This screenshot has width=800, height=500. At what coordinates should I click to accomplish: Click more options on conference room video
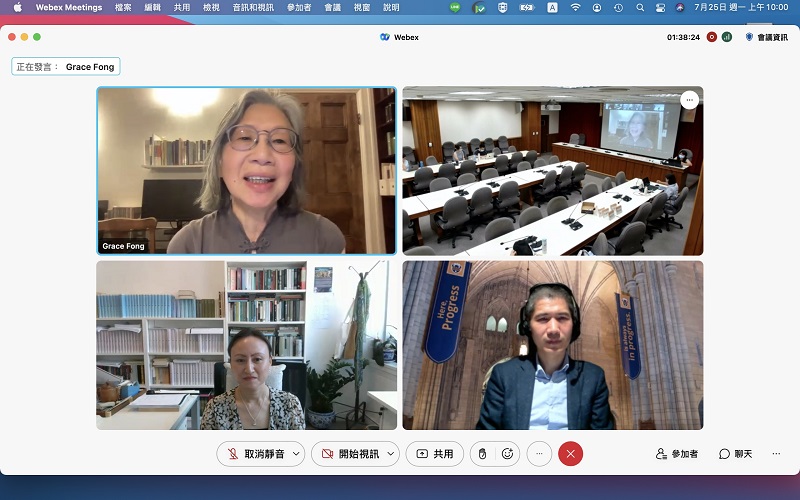(x=688, y=99)
